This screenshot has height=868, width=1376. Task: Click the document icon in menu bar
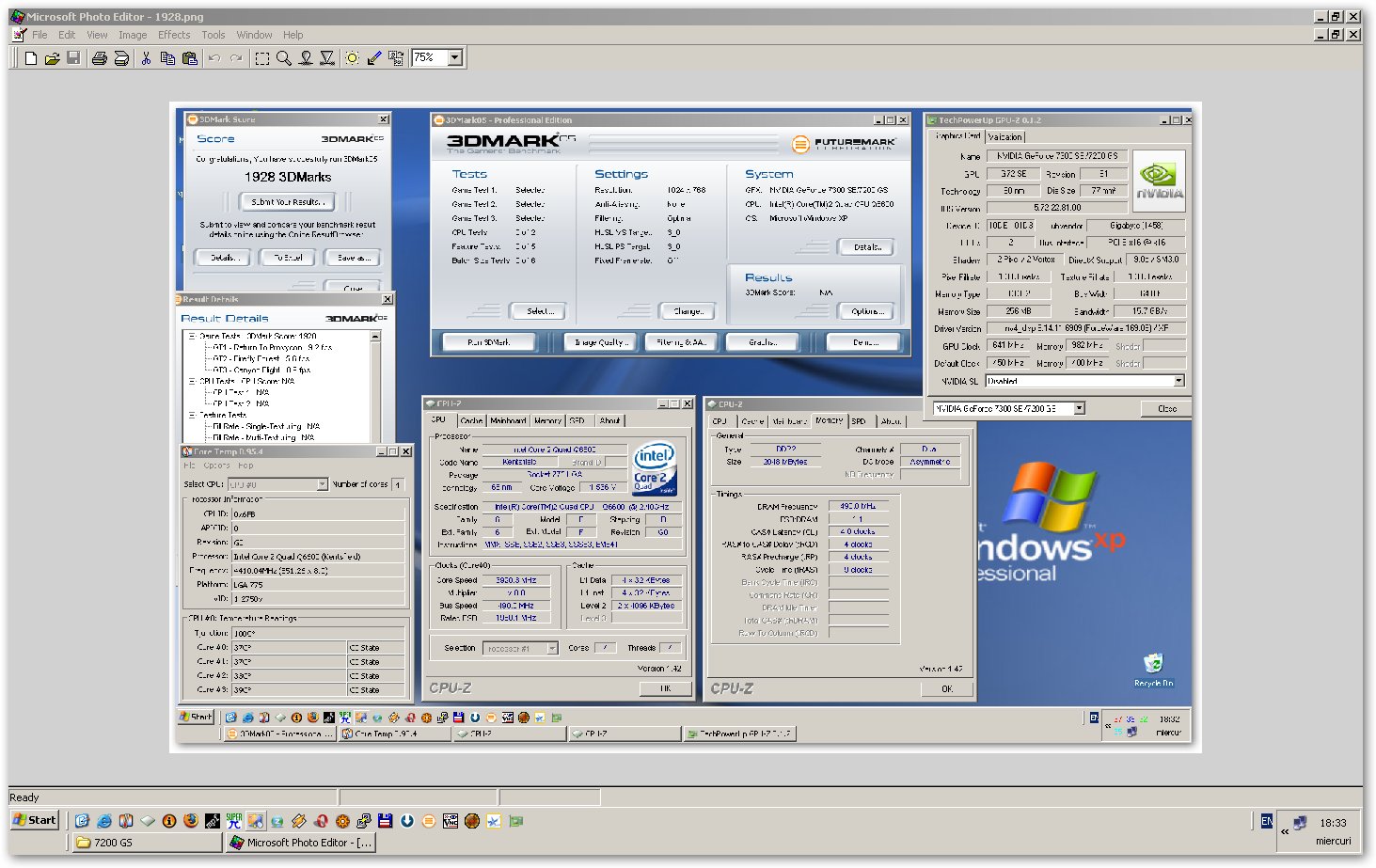(18, 35)
